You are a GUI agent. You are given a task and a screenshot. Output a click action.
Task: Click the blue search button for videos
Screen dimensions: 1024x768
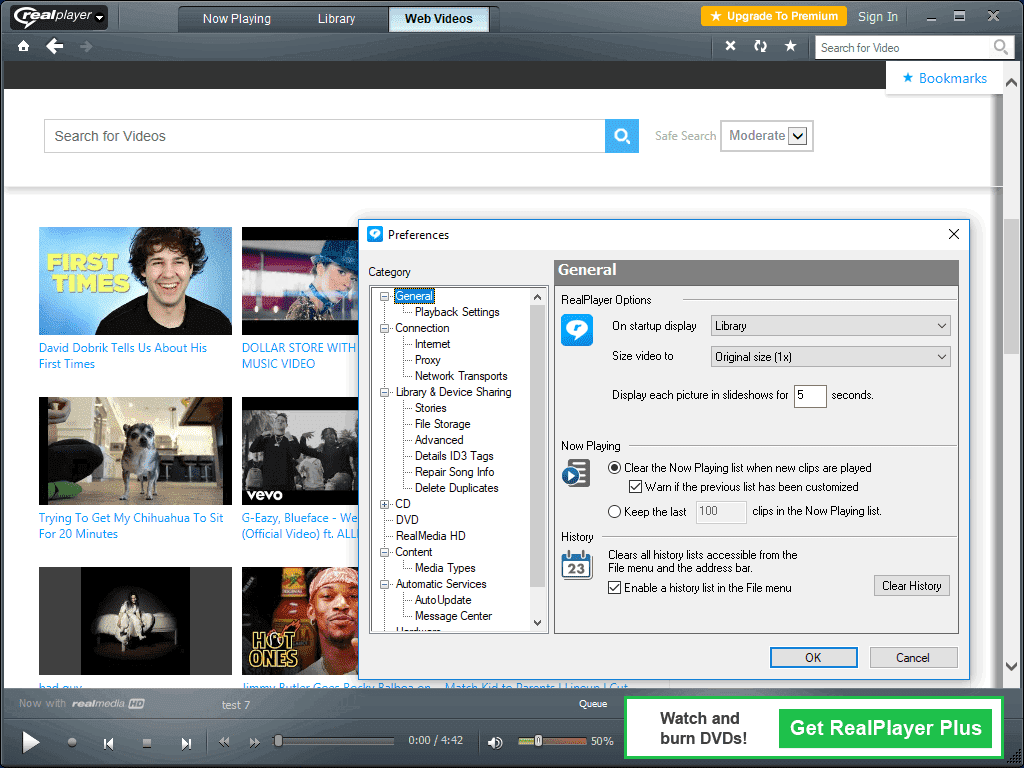pyautogui.click(x=622, y=136)
